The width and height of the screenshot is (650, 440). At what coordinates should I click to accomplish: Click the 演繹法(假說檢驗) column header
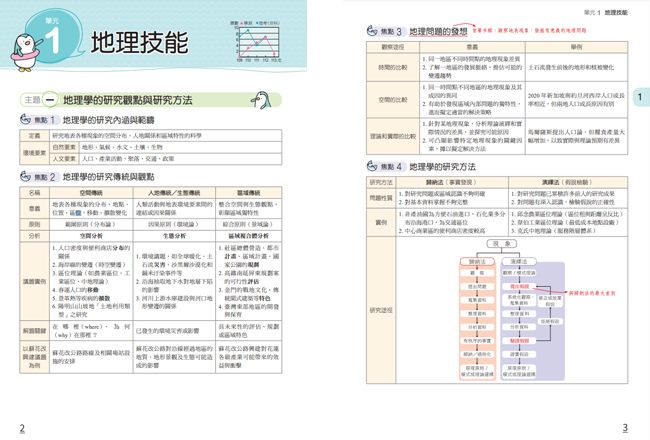point(568,182)
